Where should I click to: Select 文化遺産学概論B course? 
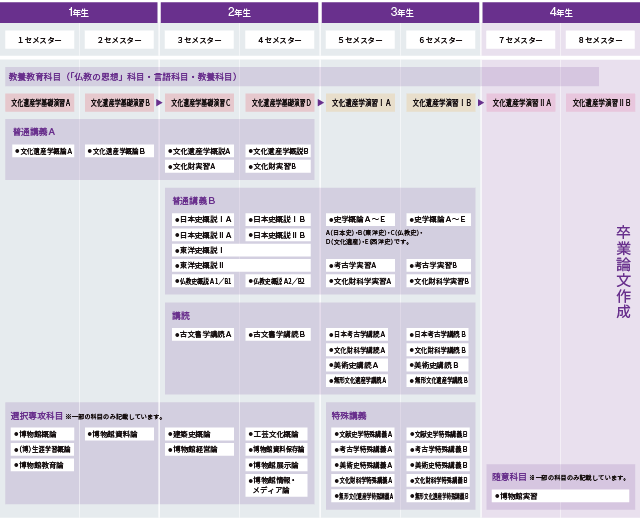119,151
